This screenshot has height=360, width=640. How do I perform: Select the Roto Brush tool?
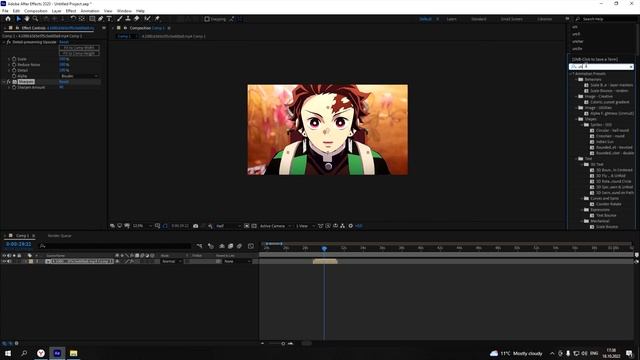[147, 19]
